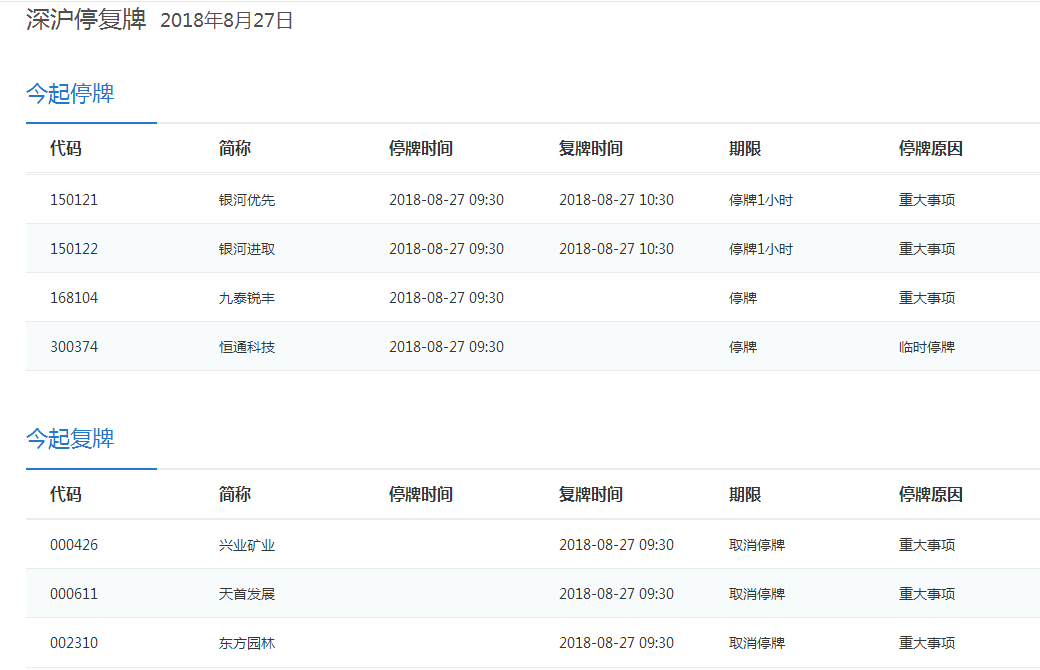Click 重大事项 reason for 九泰锐丰

coord(927,298)
